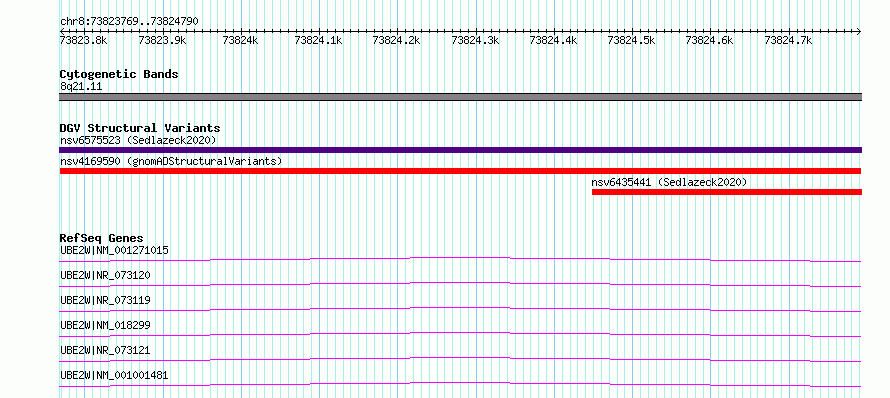Image resolution: width=890 pixels, height=398 pixels.
Task: Open variant nsv6575523 (Sedlazeck2020) label
Action: tap(138, 140)
